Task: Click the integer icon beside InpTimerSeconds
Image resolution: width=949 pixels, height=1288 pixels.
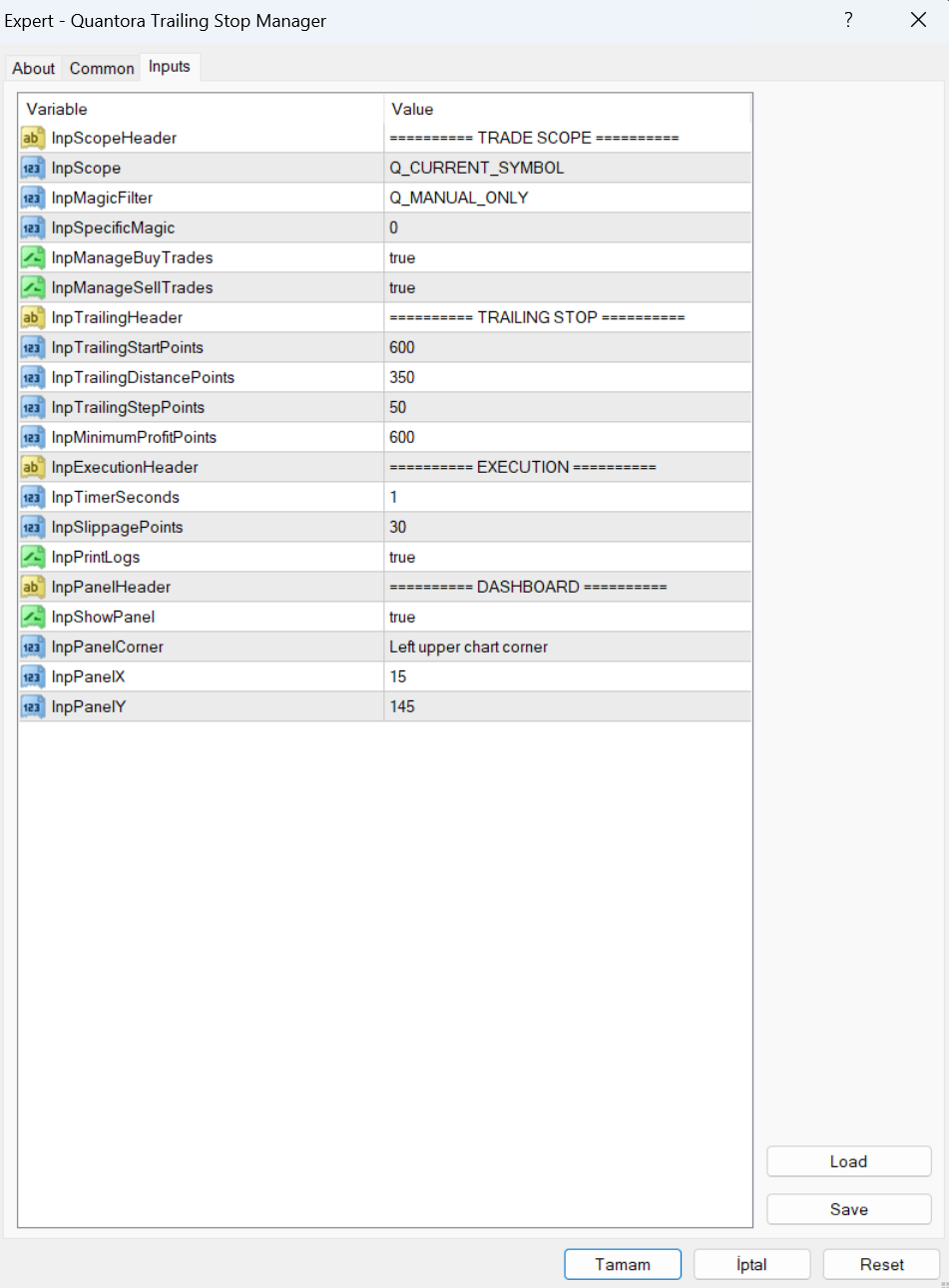Action: pyautogui.click(x=32, y=497)
